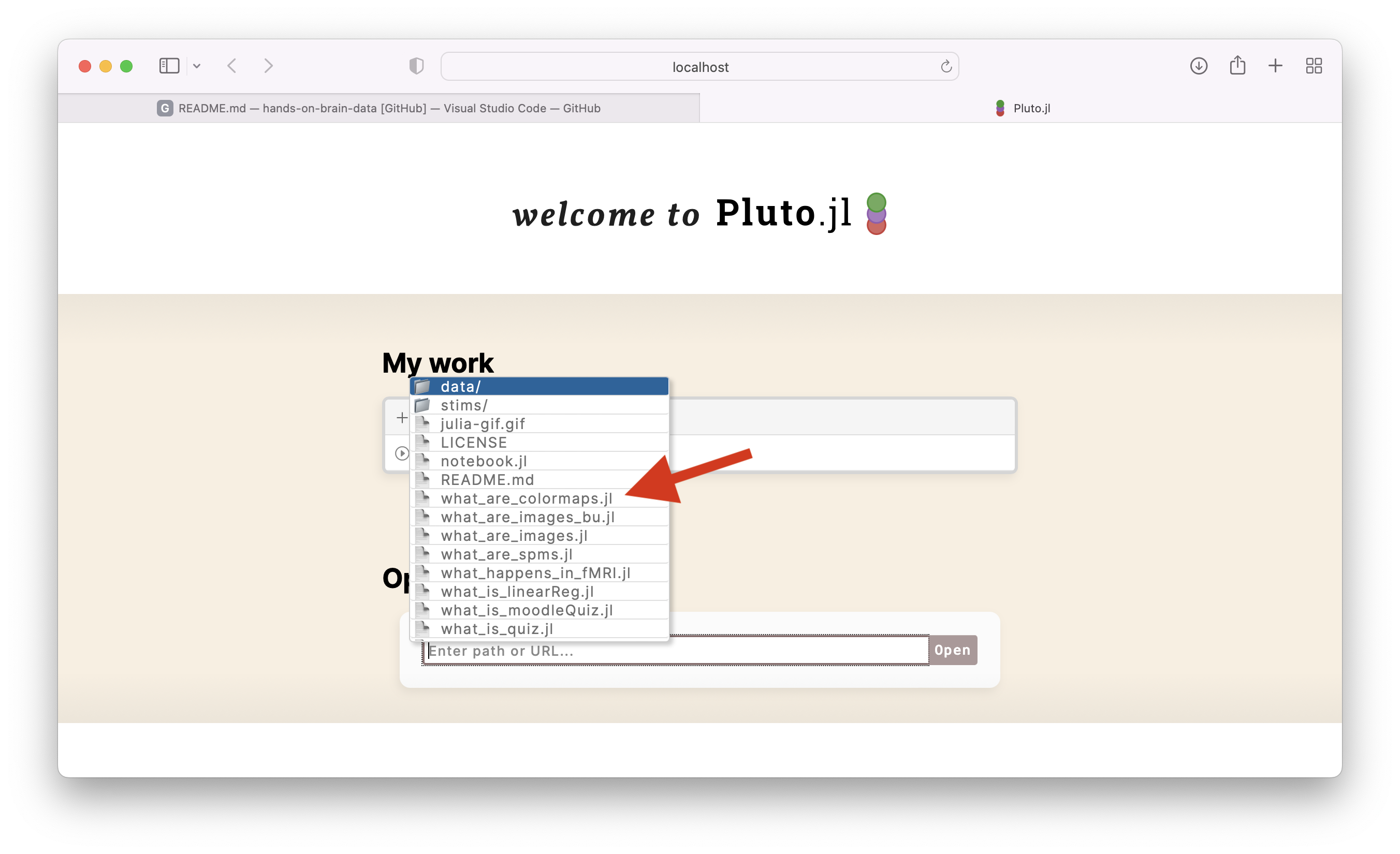Screen dimensions: 1400x854
Task: Click the Enter path or URL field
Action: [675, 651]
